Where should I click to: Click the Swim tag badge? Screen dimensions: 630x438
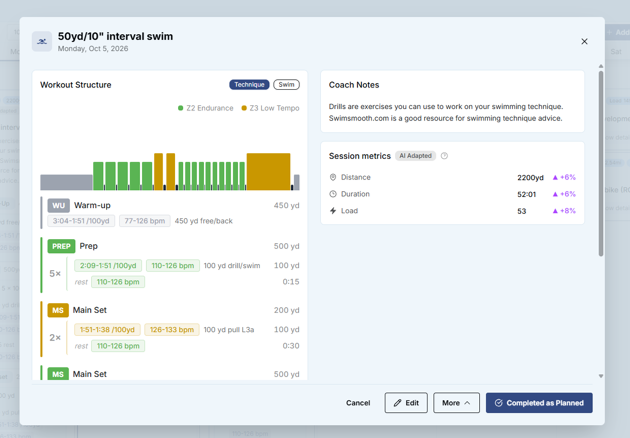(286, 84)
